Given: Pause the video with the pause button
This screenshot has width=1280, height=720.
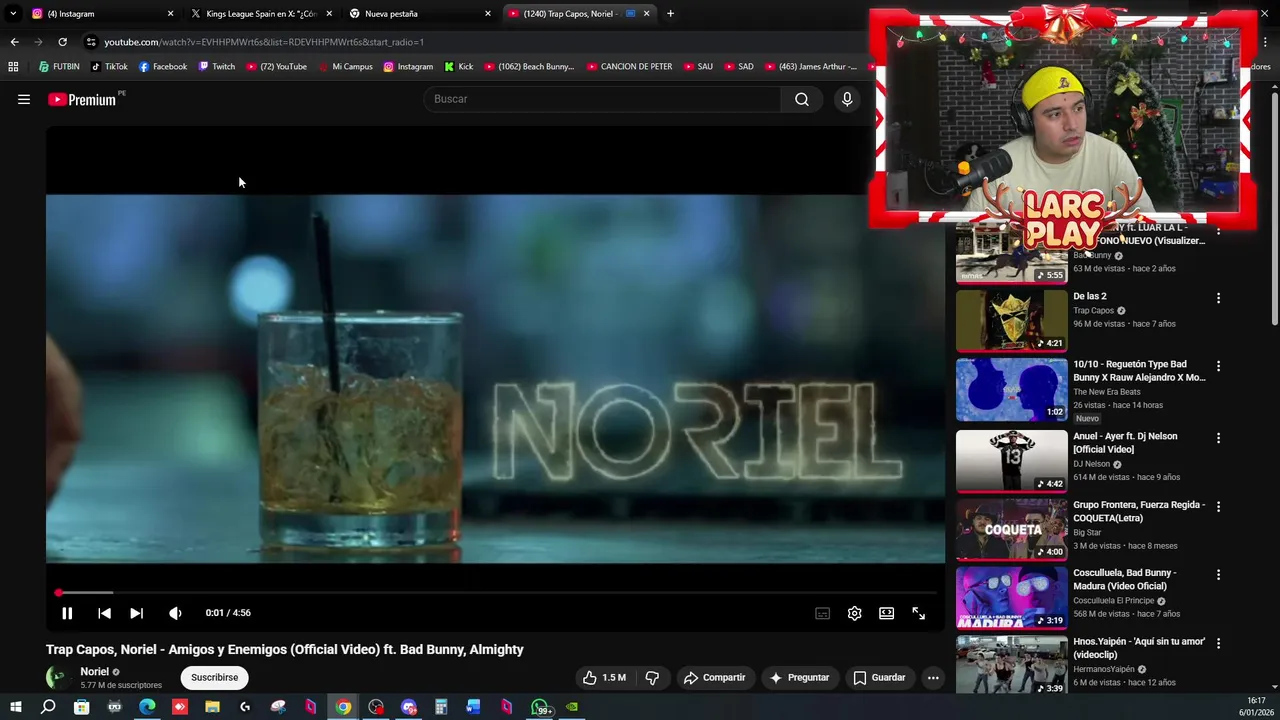Looking at the screenshot, I should click(x=67, y=613).
